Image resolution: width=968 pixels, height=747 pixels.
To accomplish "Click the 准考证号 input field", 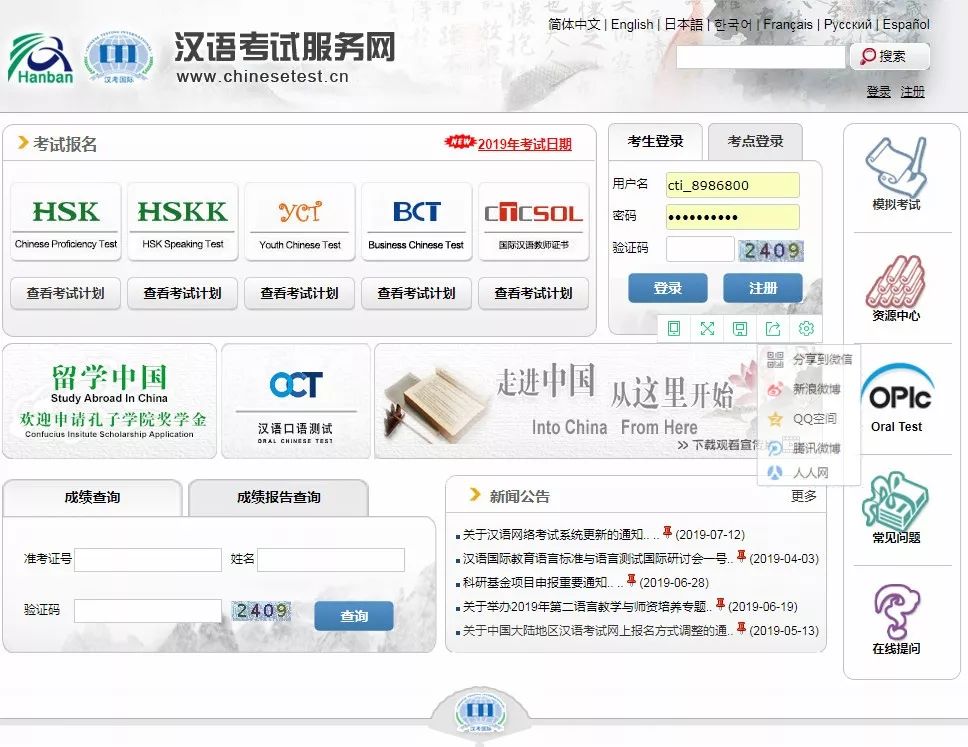I will point(148,560).
